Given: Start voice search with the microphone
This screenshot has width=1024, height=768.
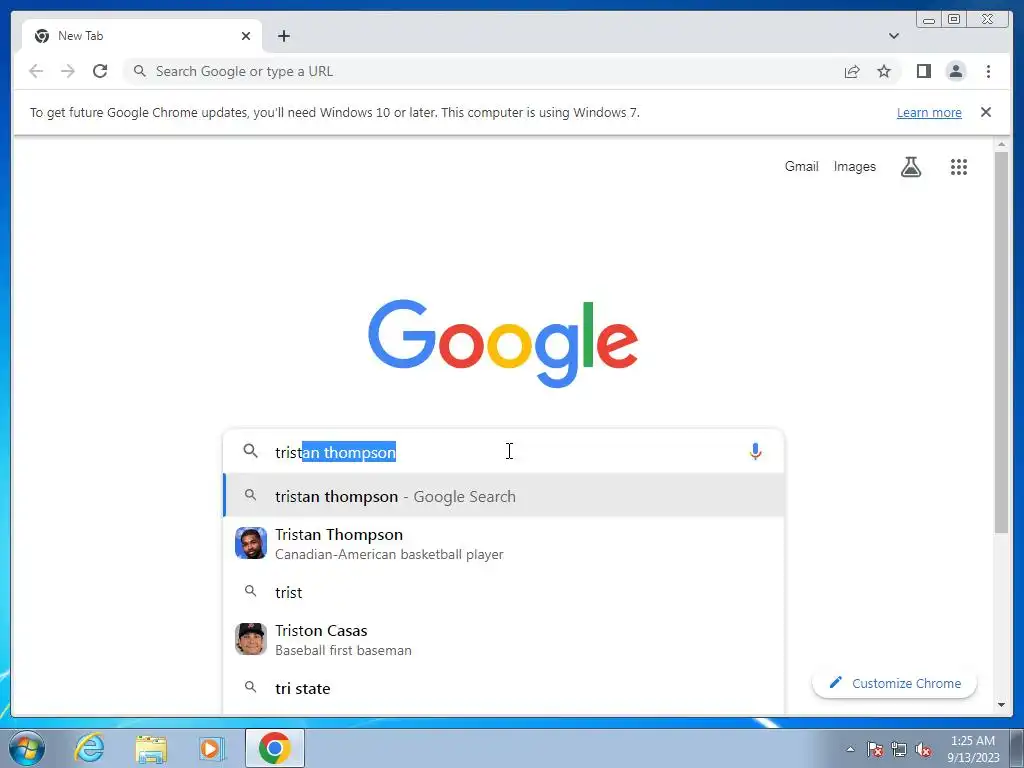Looking at the screenshot, I should pyautogui.click(x=756, y=451).
